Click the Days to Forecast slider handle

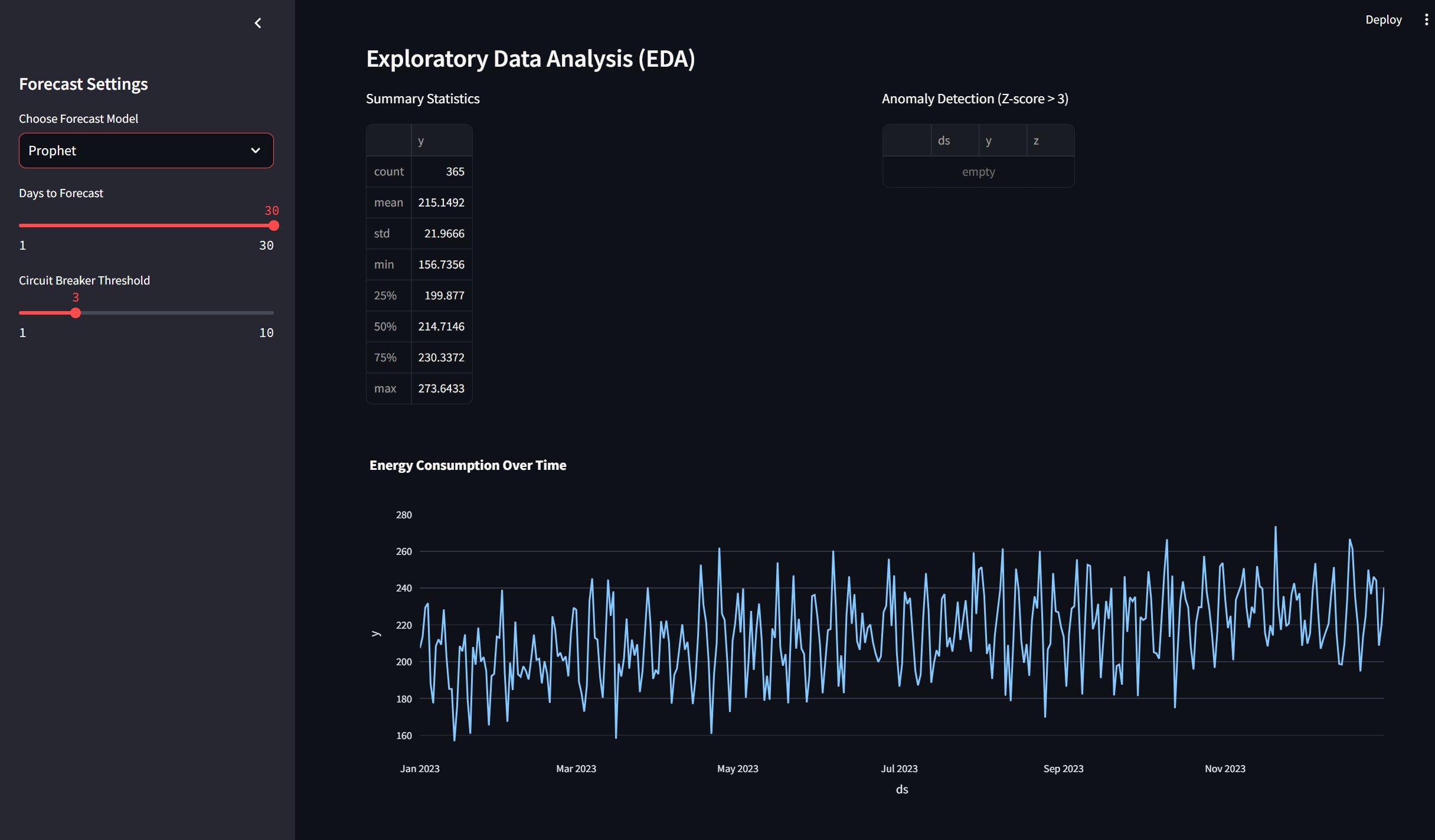click(273, 225)
